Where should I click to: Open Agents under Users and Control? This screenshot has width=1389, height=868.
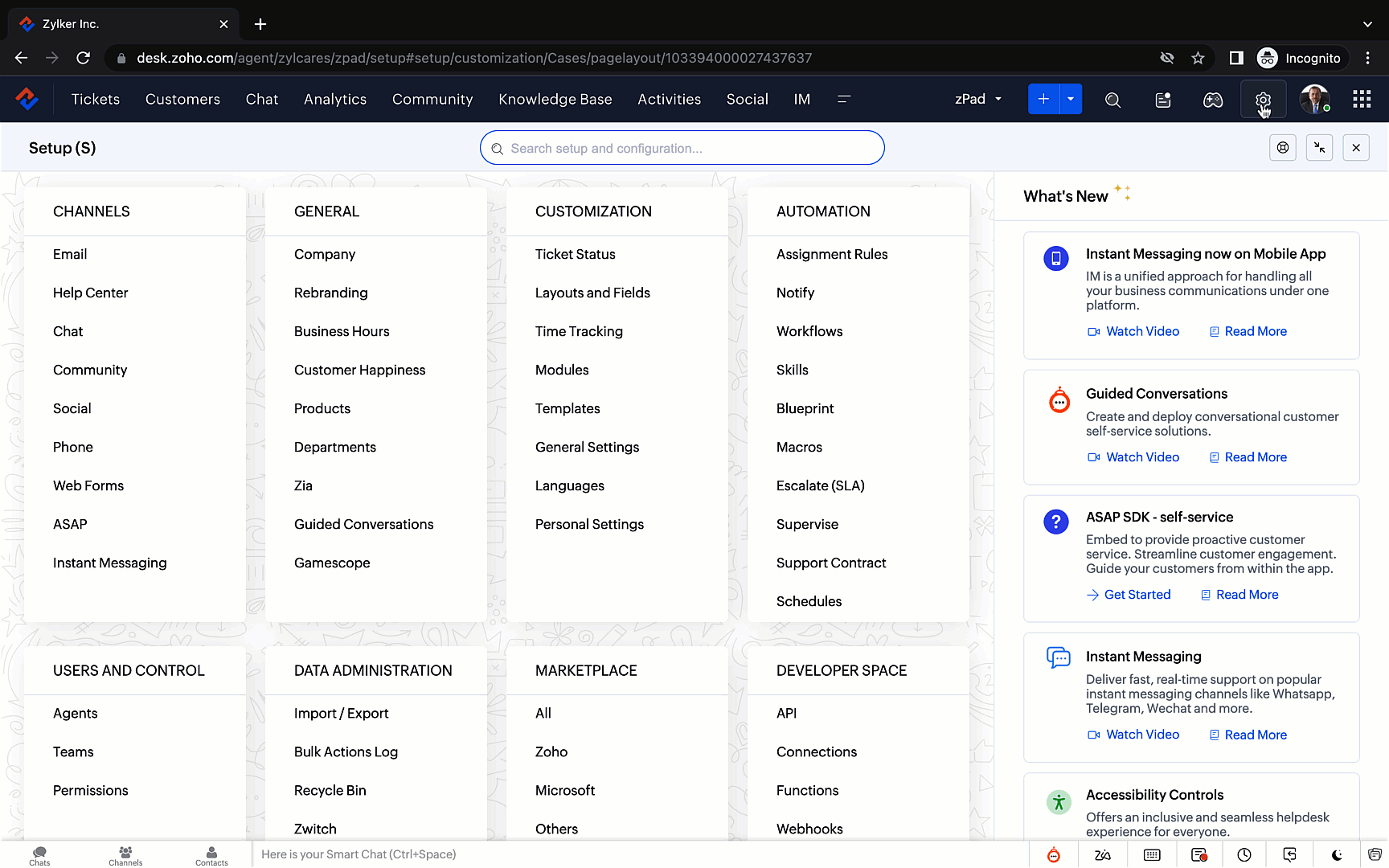pyautogui.click(x=75, y=713)
